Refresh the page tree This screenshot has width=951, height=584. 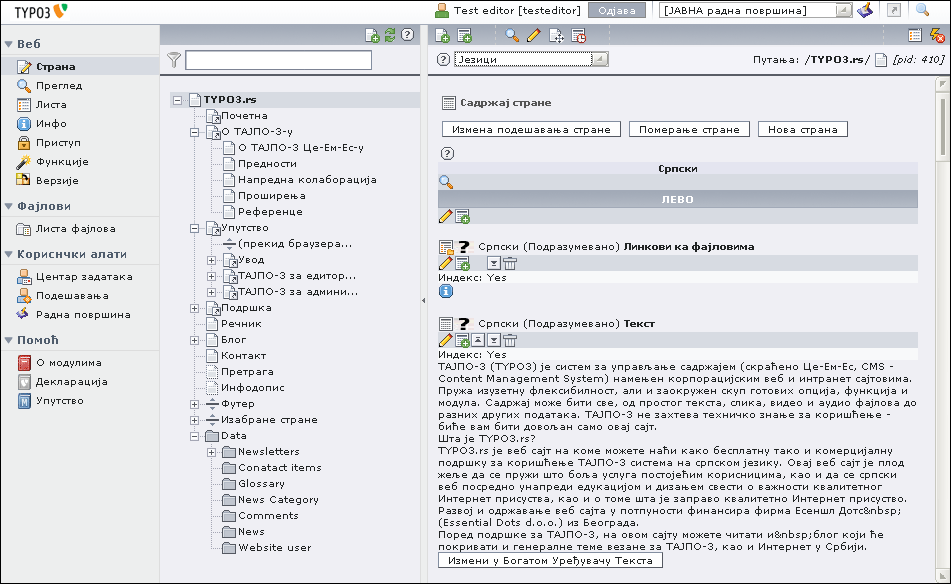(x=389, y=35)
